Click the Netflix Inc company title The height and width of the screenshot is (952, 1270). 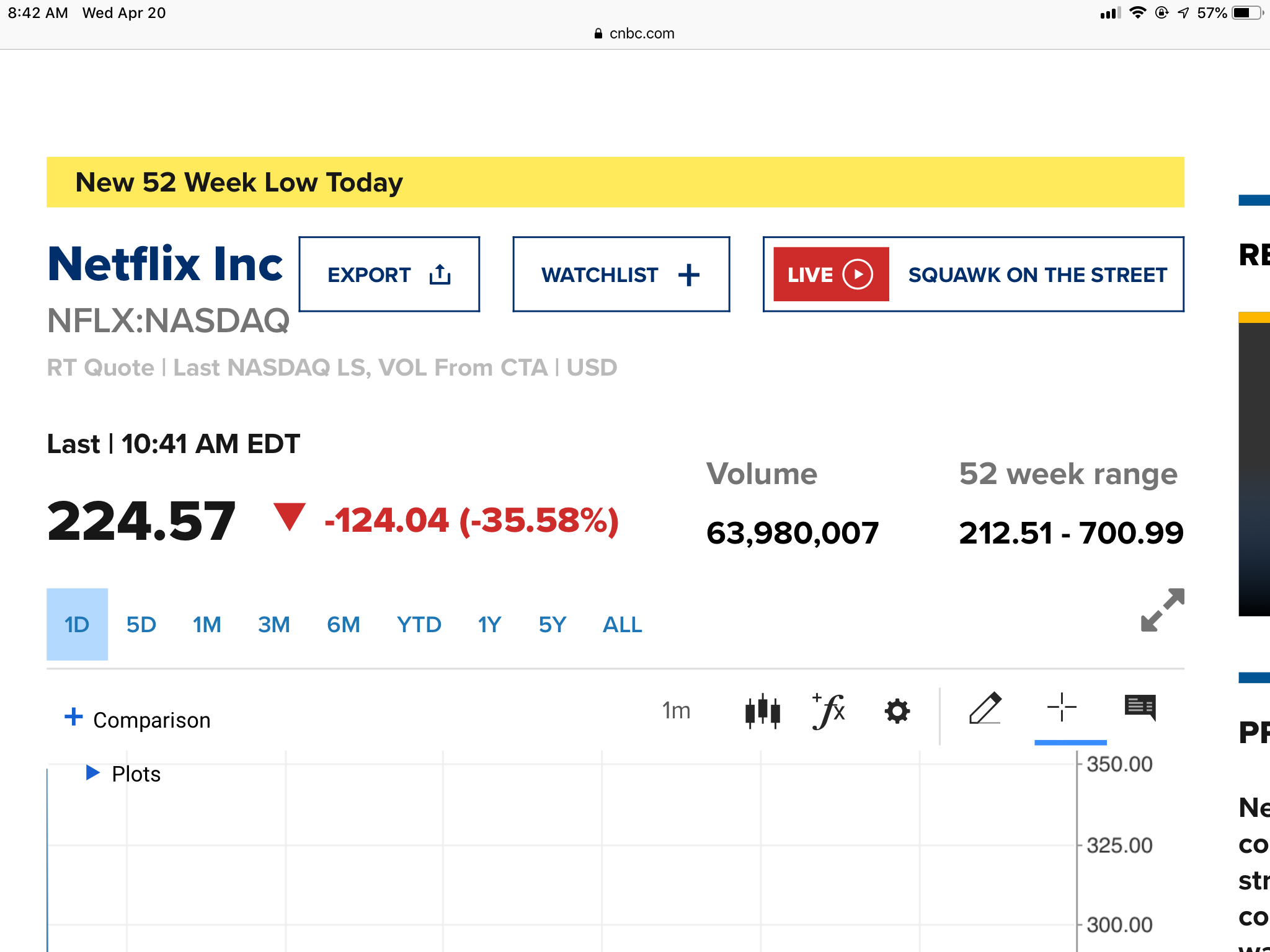click(x=165, y=265)
